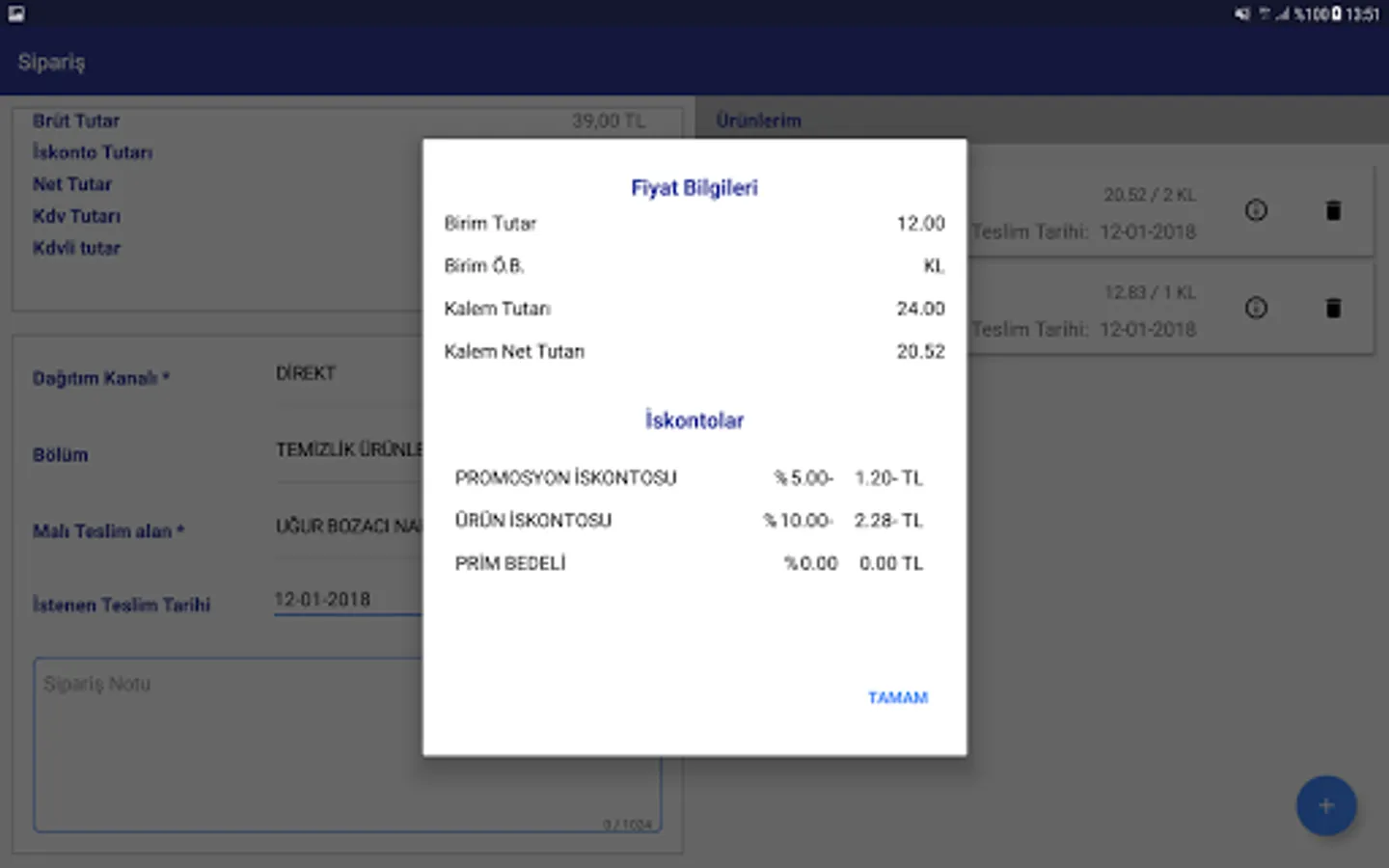Click the İskontolar heading

[694, 420]
